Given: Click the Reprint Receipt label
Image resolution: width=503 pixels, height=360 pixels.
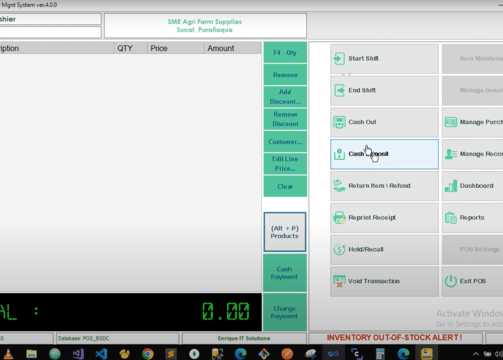Looking at the screenshot, I should pyautogui.click(x=372, y=217).
